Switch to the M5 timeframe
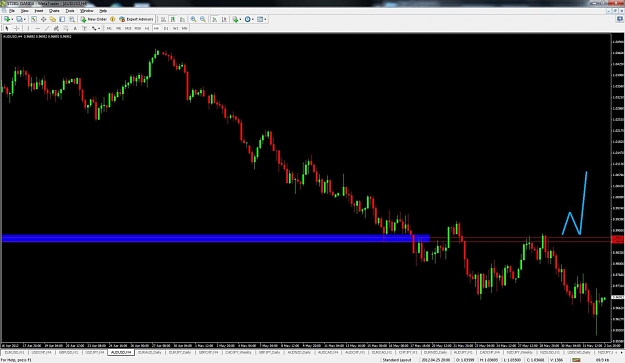This screenshot has width=625, height=363. point(118,28)
